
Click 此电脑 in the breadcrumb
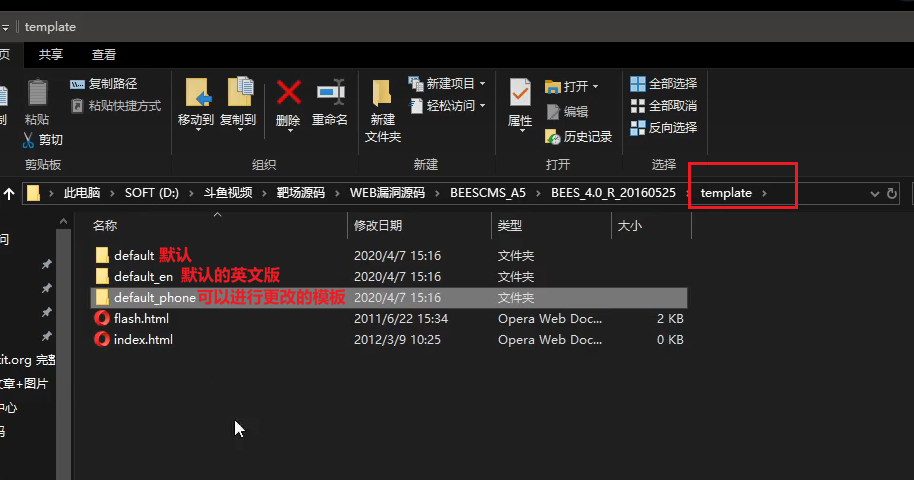(82, 193)
